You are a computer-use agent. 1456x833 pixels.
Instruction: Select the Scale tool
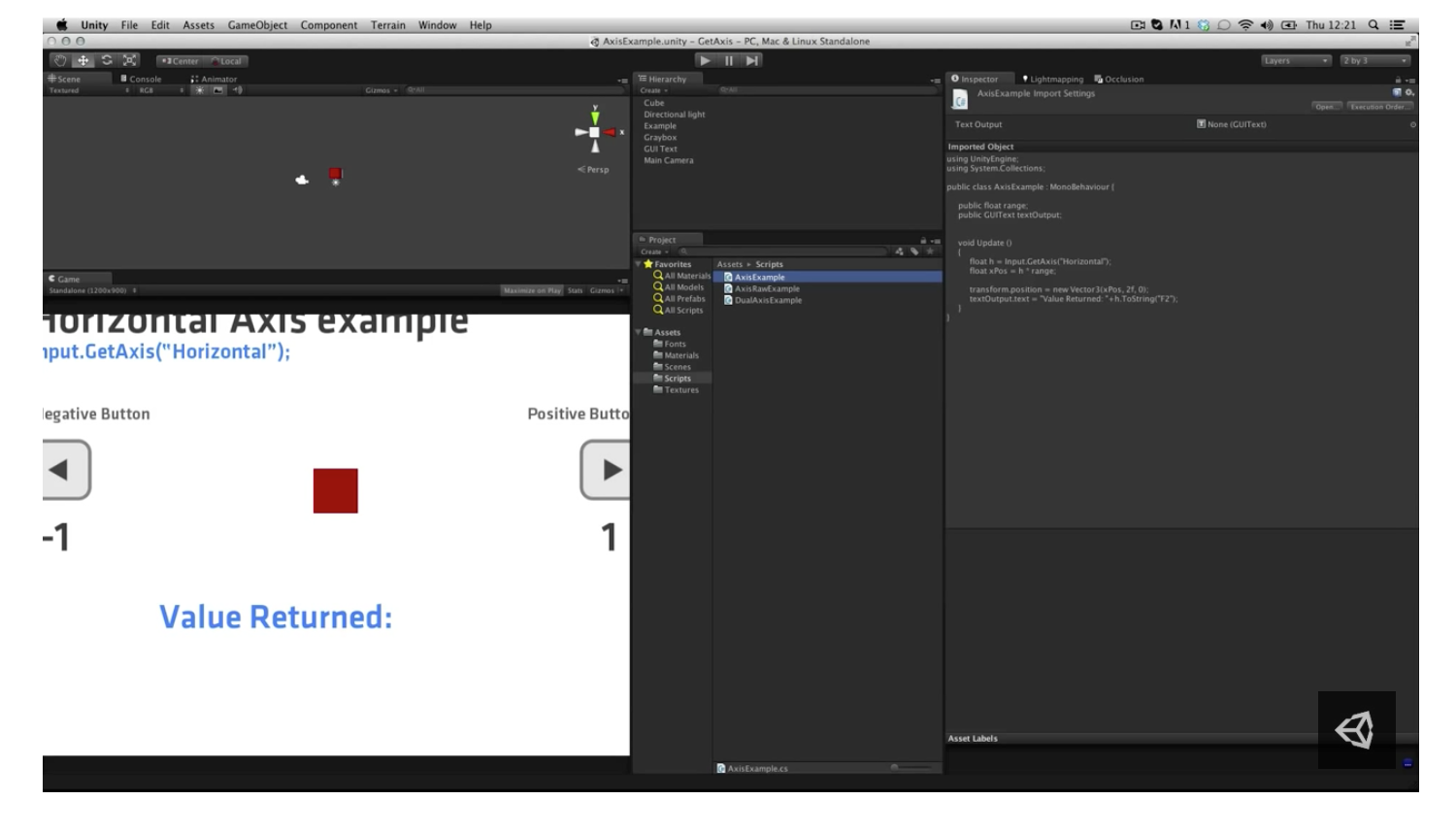coord(129,60)
